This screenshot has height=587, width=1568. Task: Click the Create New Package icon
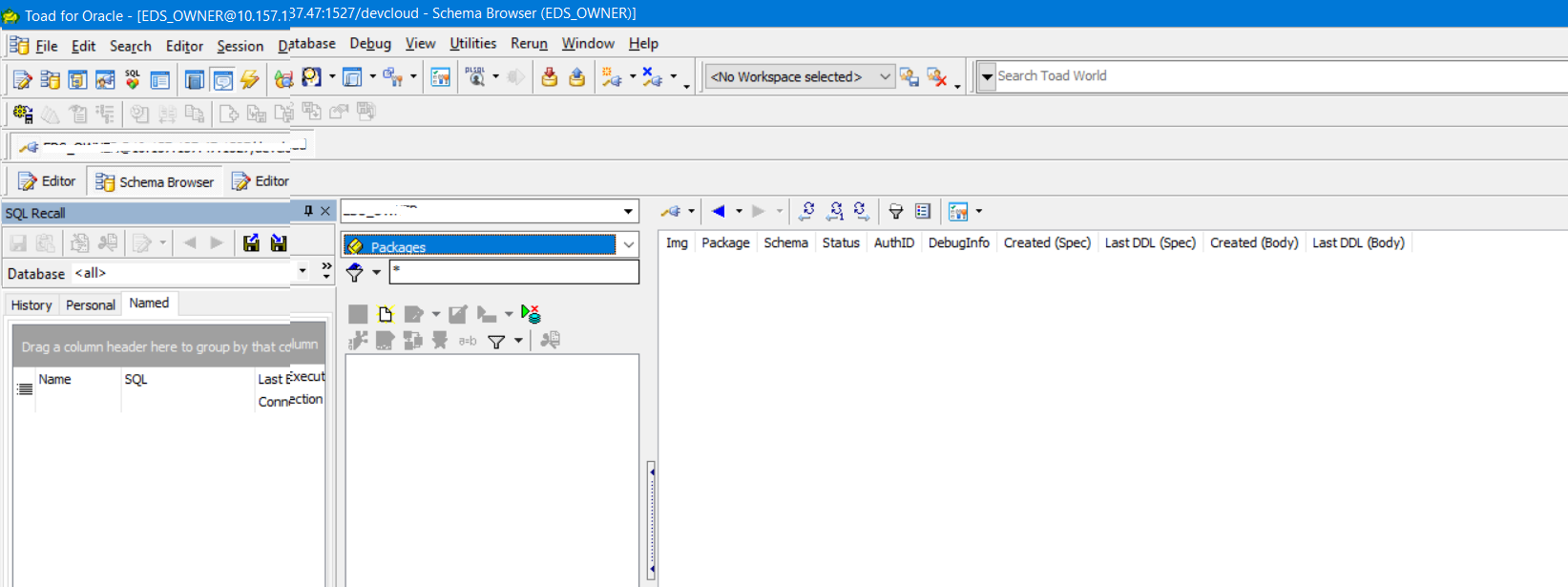386,314
